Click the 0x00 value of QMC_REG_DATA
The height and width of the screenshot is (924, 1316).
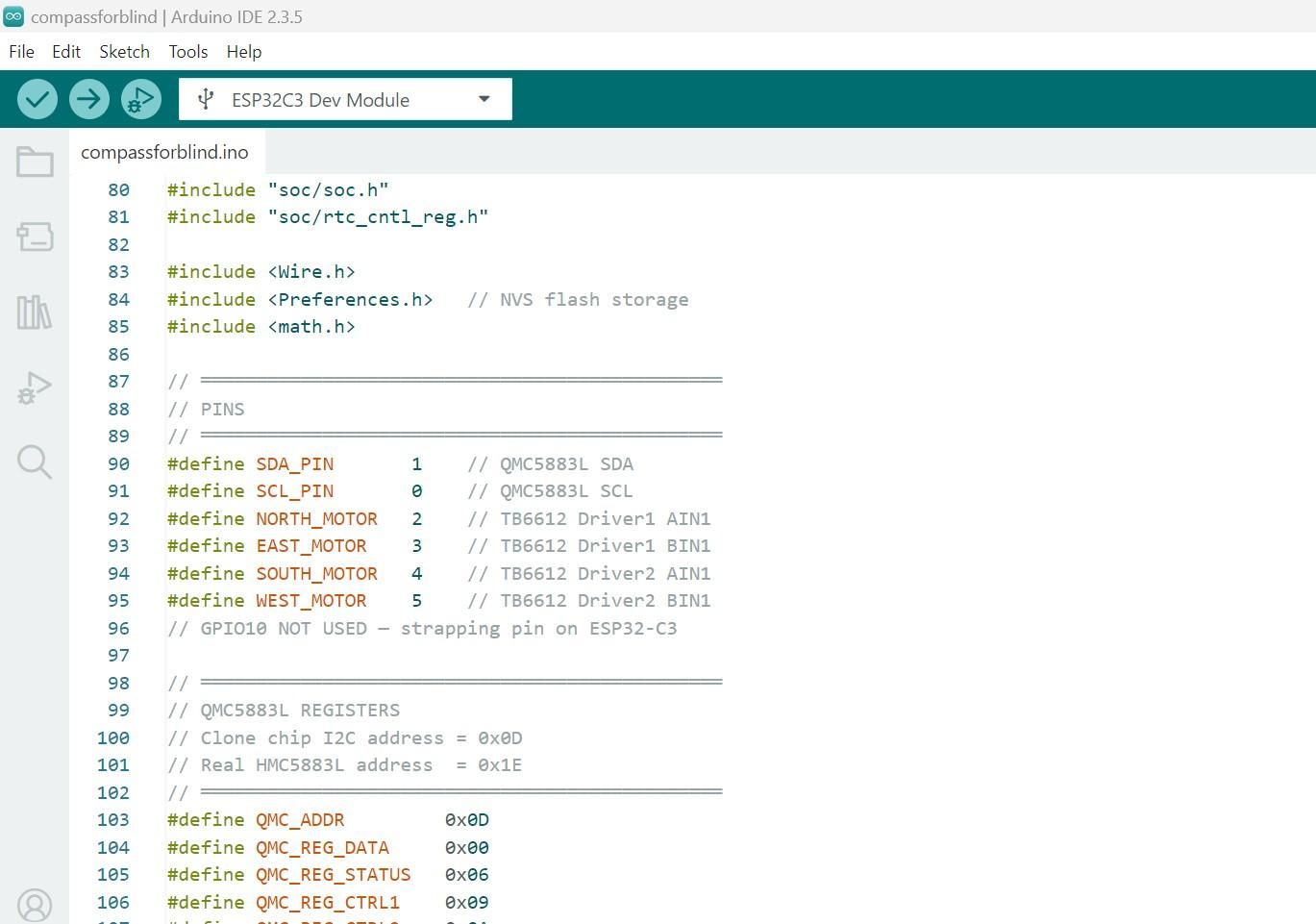[x=467, y=847]
